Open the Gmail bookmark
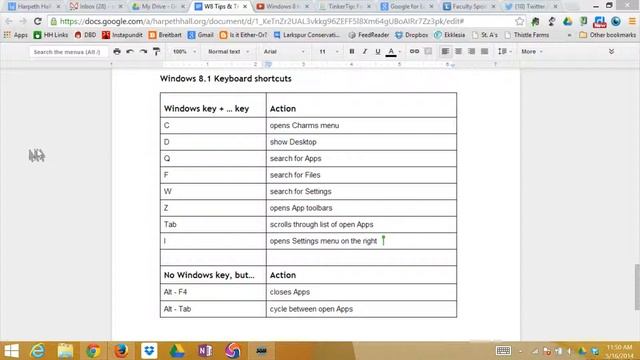Screen dimensions: 640x360 [x=200, y=35]
